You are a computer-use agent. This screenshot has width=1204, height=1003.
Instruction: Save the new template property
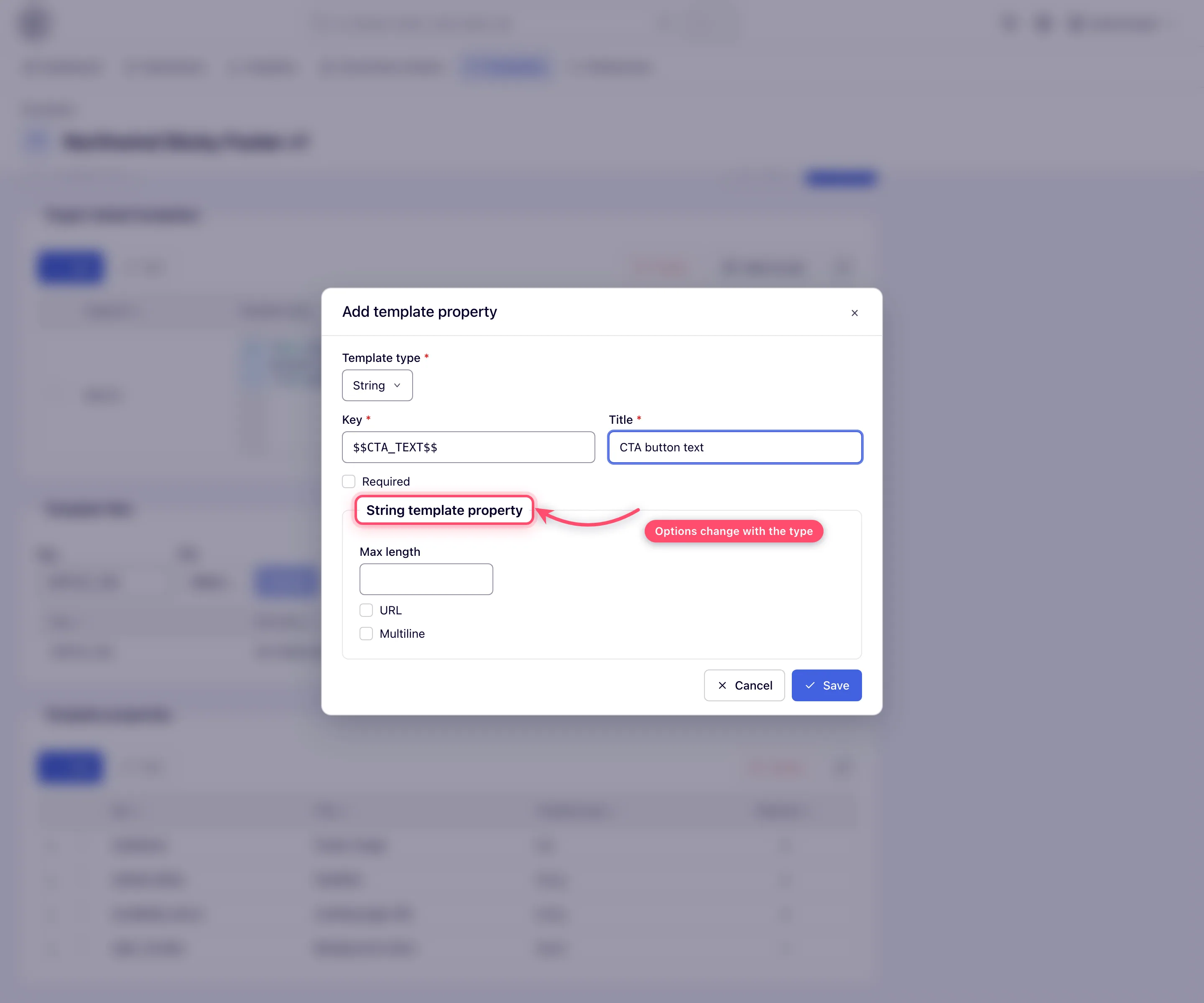(827, 685)
